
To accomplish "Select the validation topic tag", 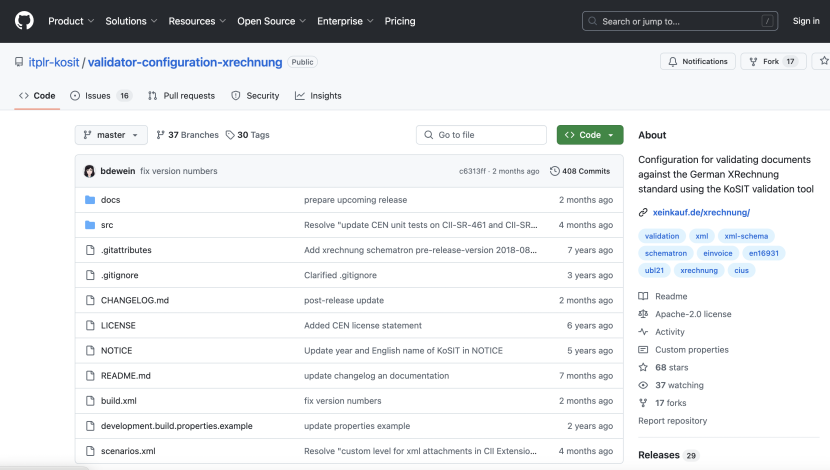I will 662,236.
